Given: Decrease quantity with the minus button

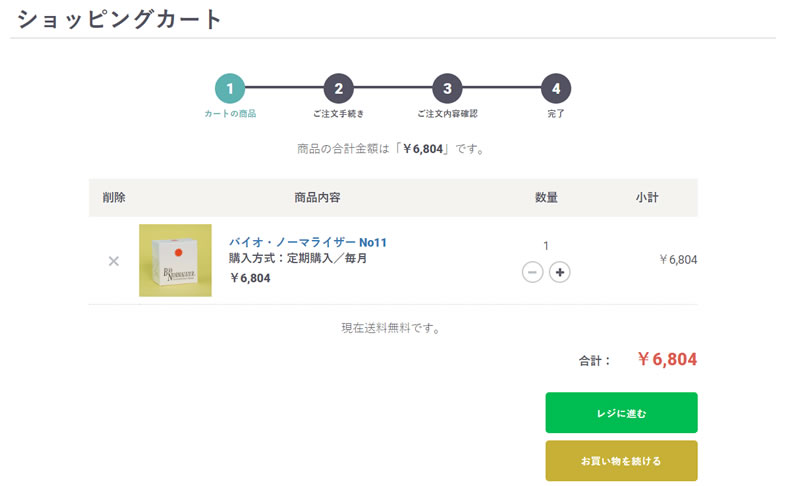Looking at the screenshot, I should click(533, 272).
